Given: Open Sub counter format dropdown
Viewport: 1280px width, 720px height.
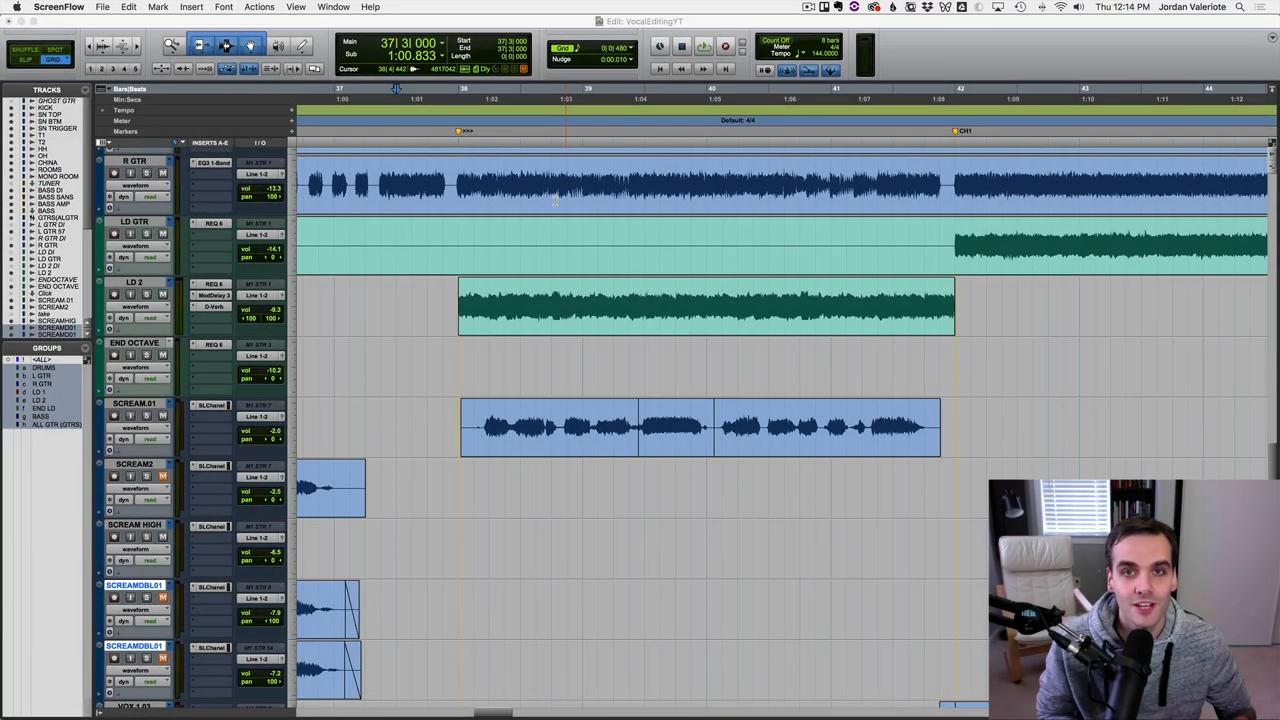Looking at the screenshot, I should coord(443,56).
